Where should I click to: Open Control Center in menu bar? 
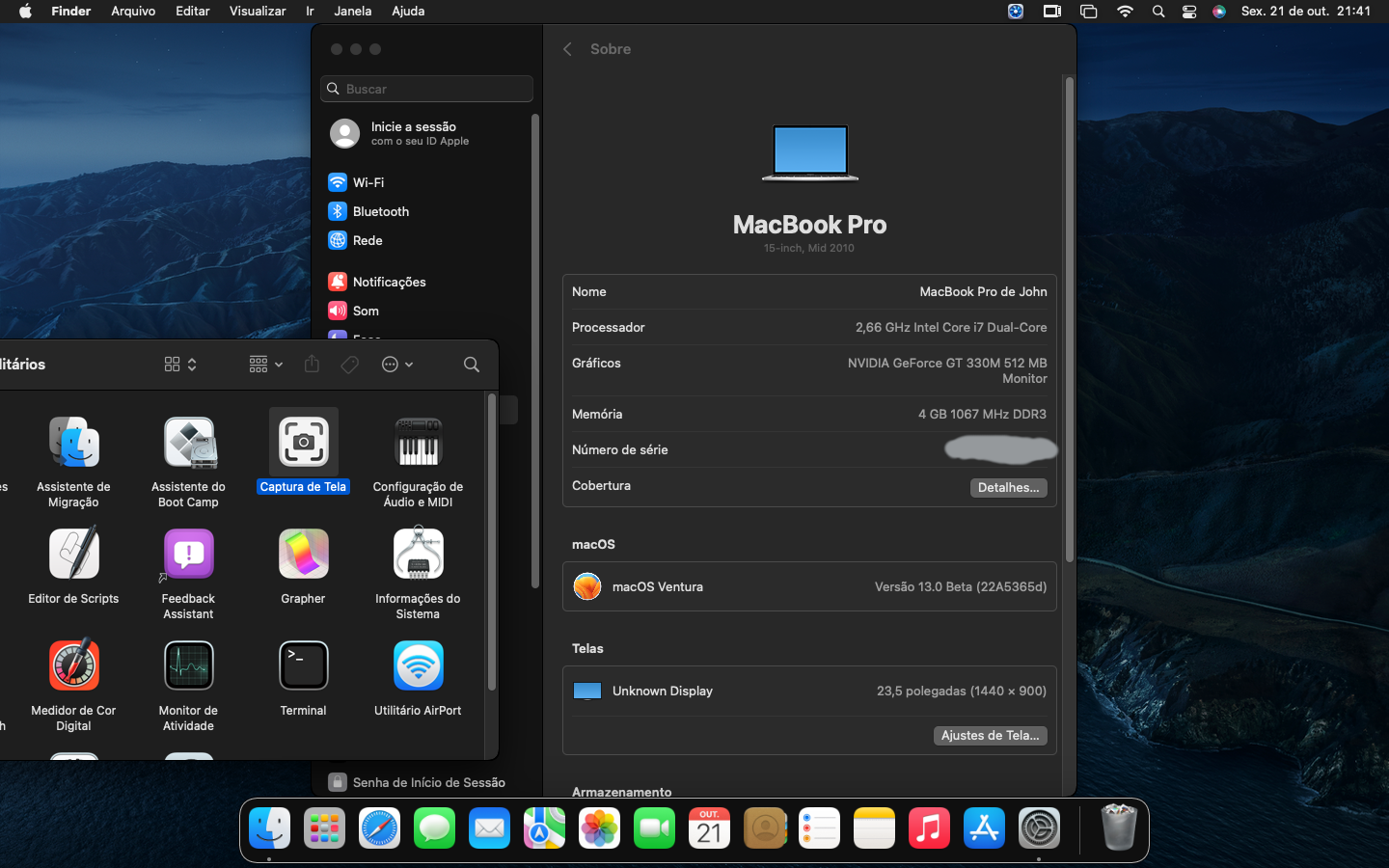tap(1189, 12)
